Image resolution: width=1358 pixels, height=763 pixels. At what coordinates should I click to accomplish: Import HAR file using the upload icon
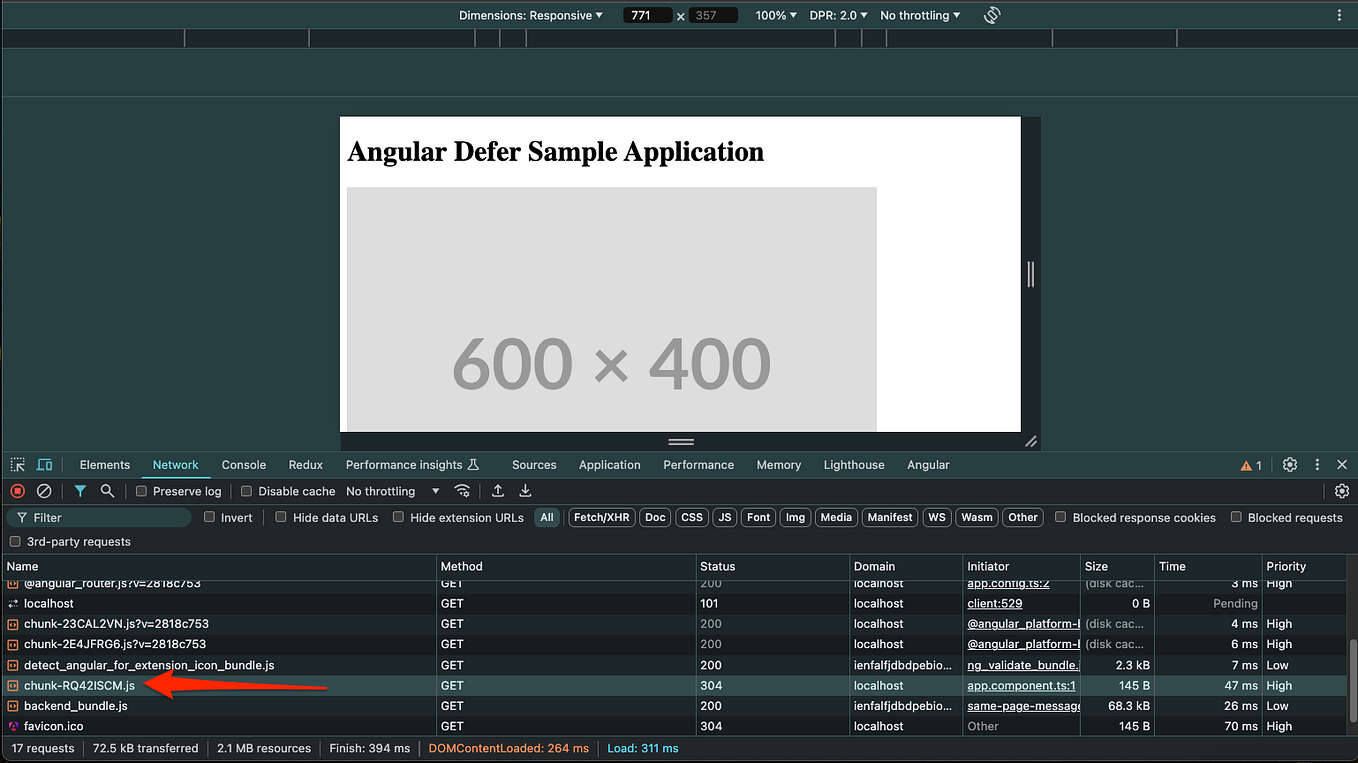coord(497,491)
